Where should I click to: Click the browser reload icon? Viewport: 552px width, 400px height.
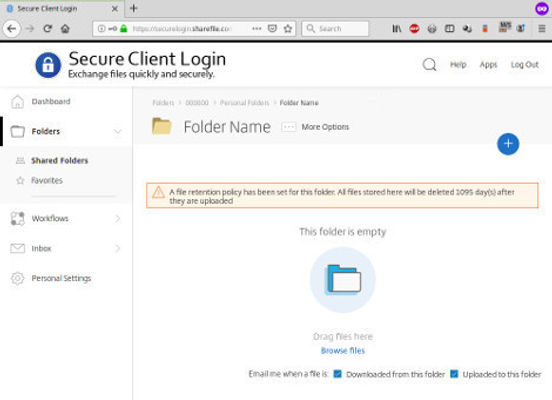[x=48, y=29]
